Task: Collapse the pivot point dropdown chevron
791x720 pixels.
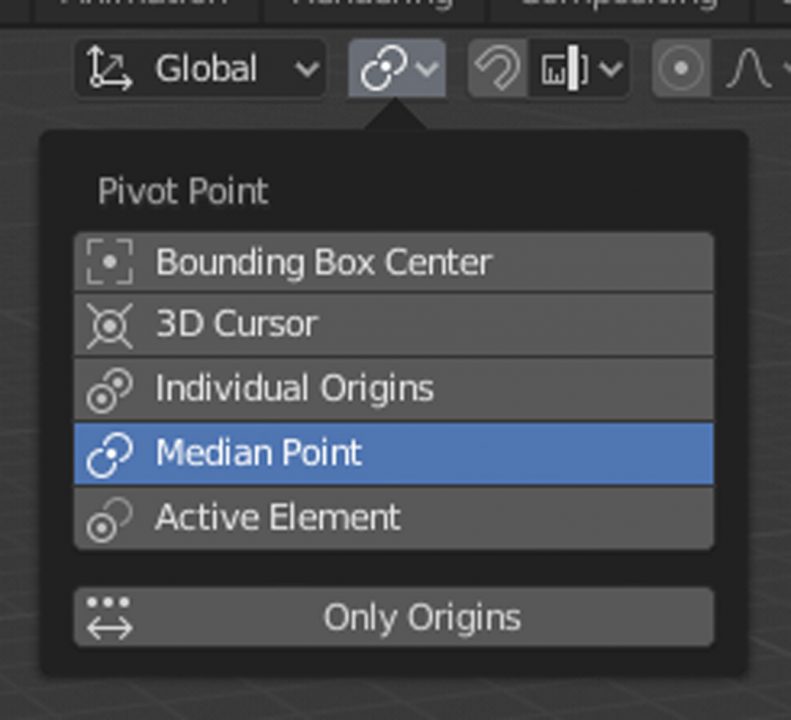Action: [x=427, y=69]
